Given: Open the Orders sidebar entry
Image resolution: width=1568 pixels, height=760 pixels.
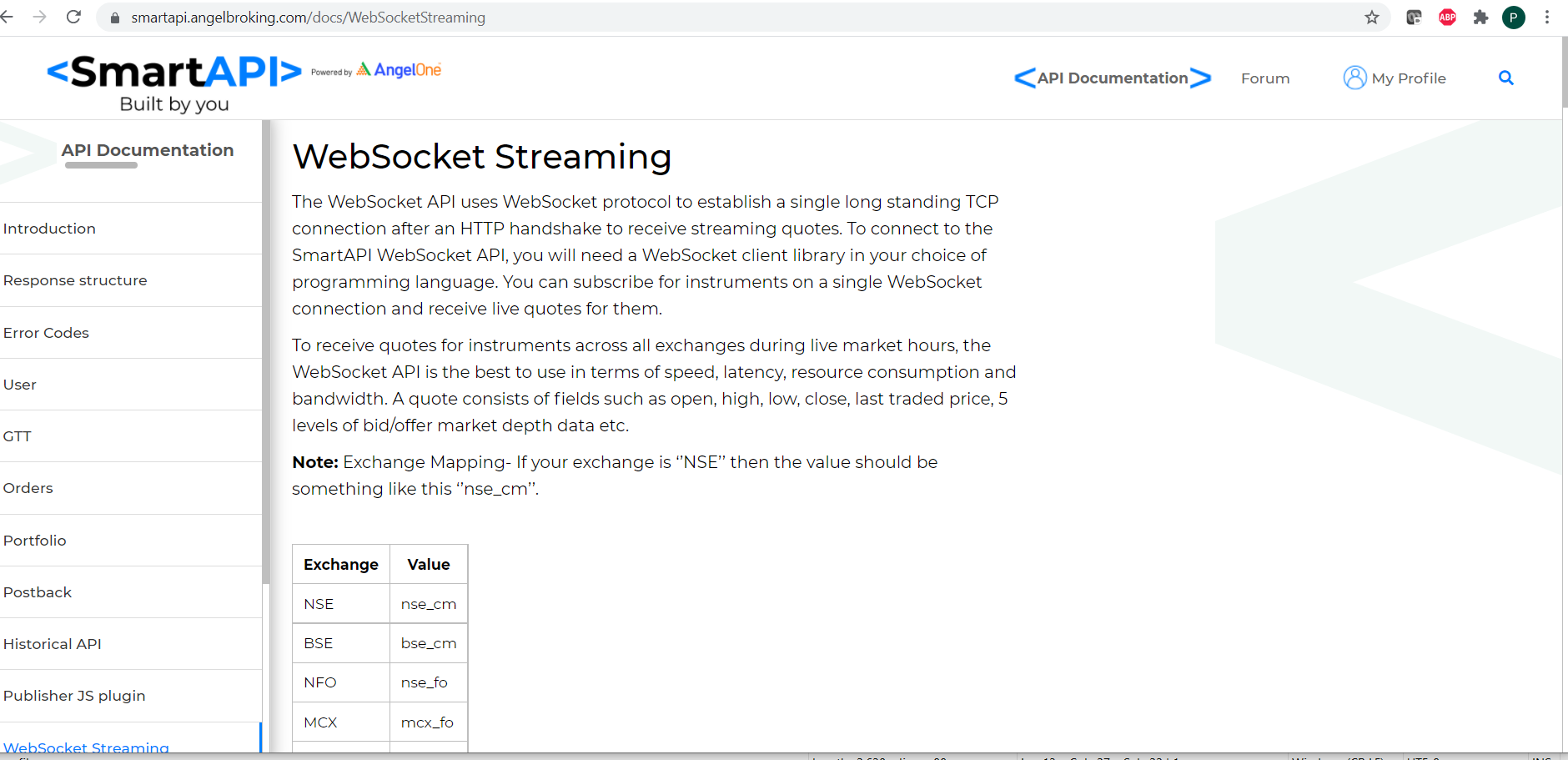Looking at the screenshot, I should (x=131, y=488).
